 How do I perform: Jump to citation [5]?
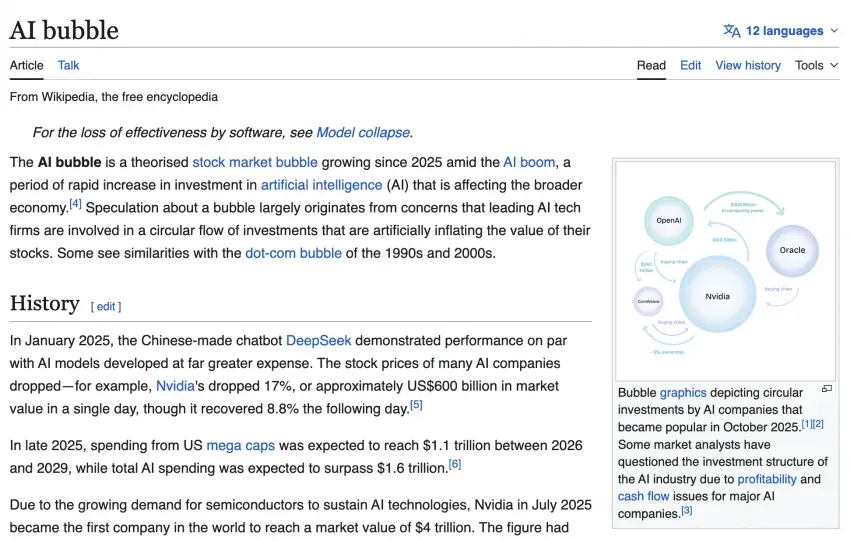tap(416, 405)
